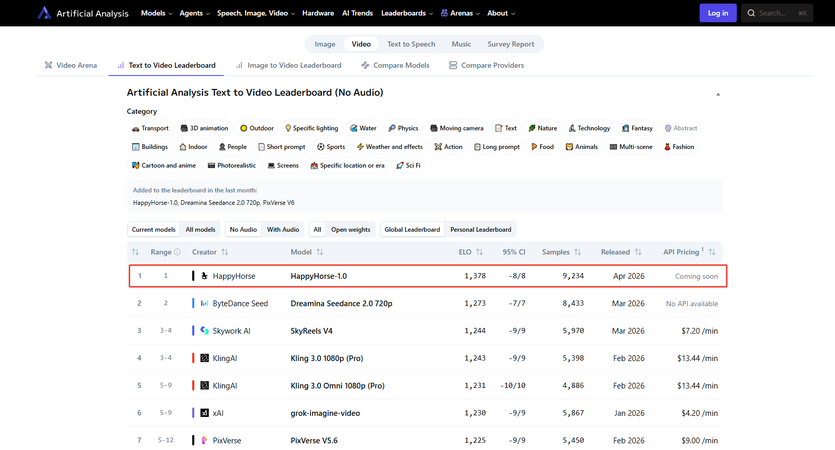
Task: Click the Animals category icon
Action: [x=569, y=147]
